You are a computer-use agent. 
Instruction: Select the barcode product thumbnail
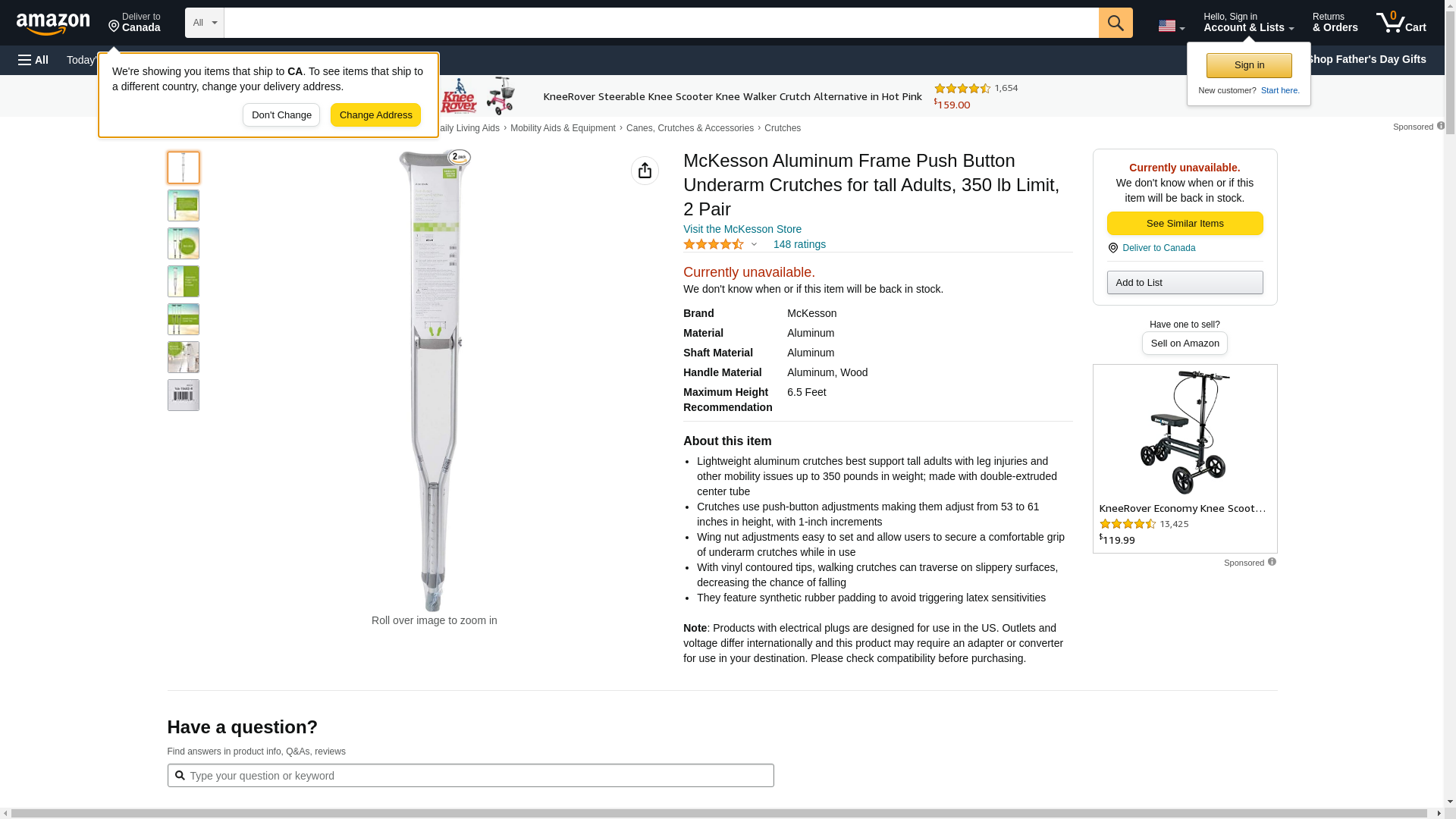pyautogui.click(x=184, y=395)
